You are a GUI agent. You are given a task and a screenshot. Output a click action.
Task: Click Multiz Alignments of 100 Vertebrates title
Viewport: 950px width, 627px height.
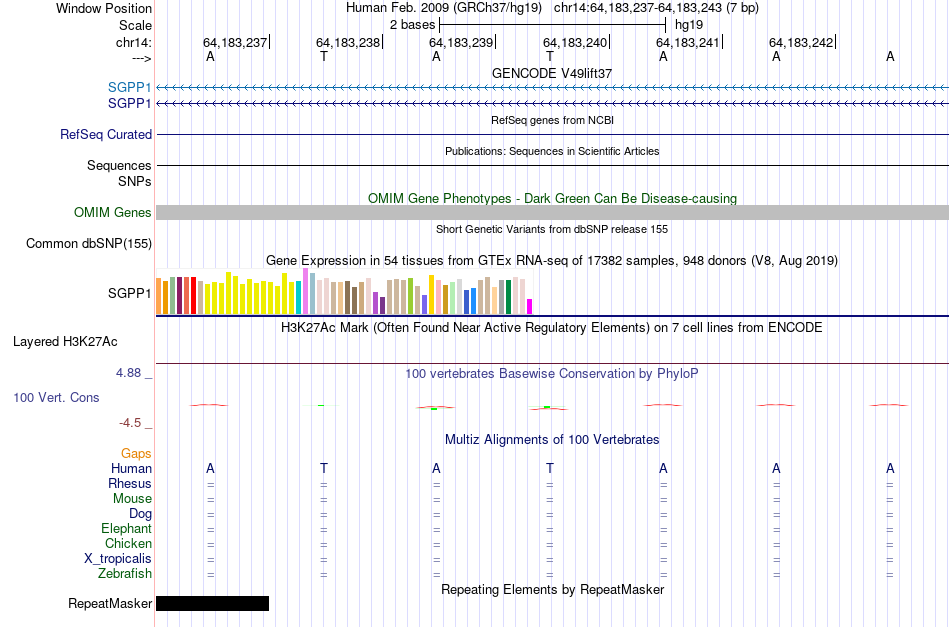click(552, 439)
